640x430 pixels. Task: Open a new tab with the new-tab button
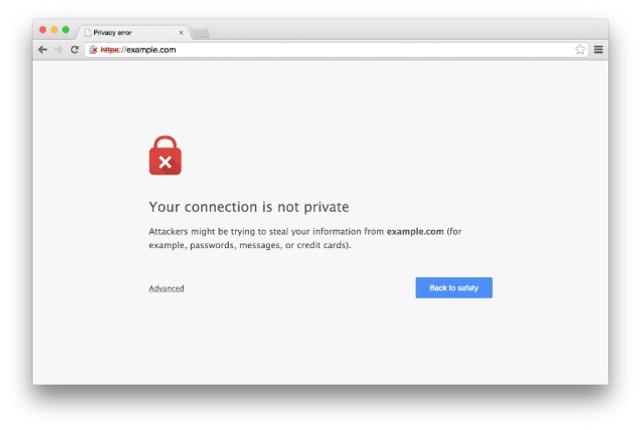tap(200, 33)
